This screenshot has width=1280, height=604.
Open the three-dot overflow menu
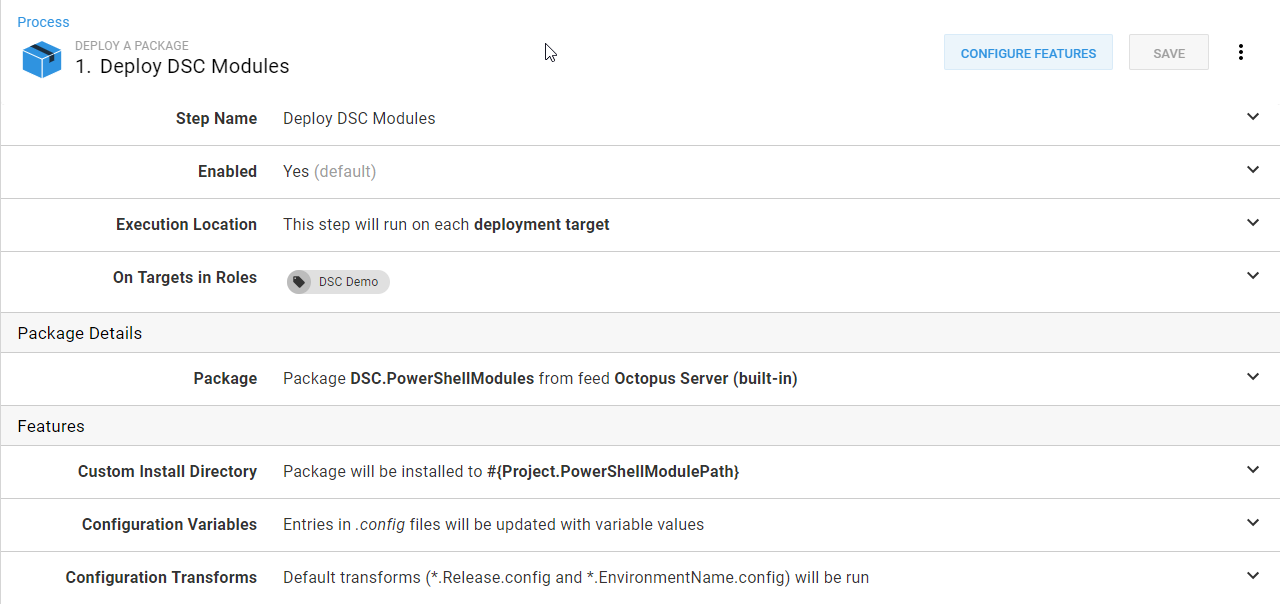(x=1240, y=53)
